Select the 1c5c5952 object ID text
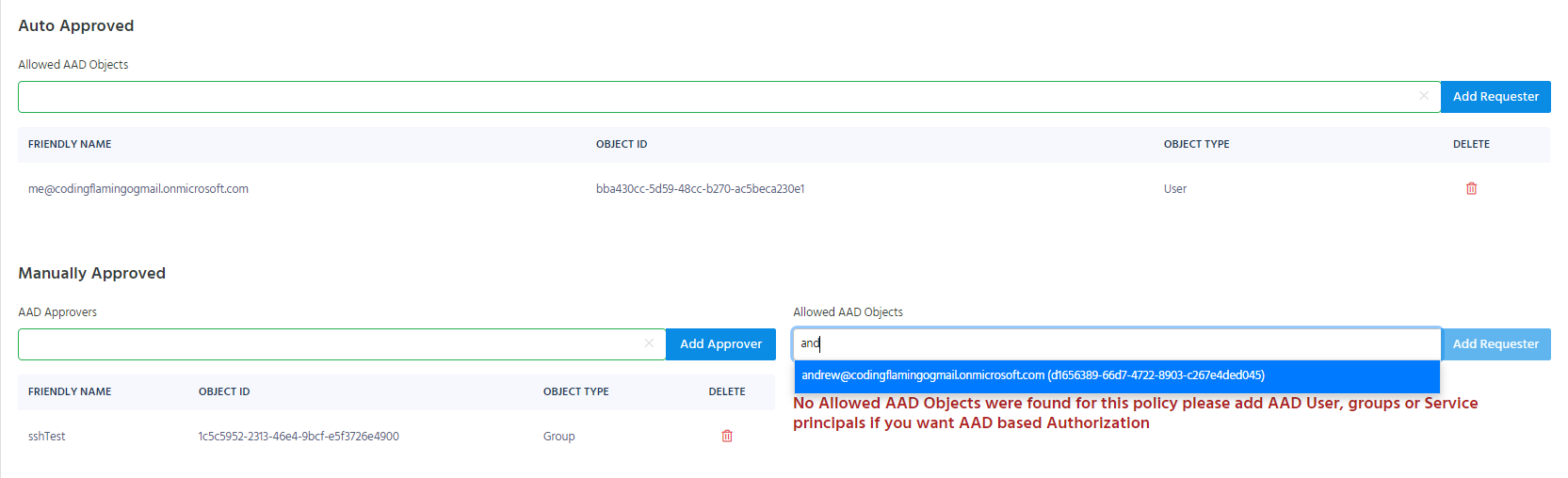This screenshot has width=1568, height=478. [299, 437]
